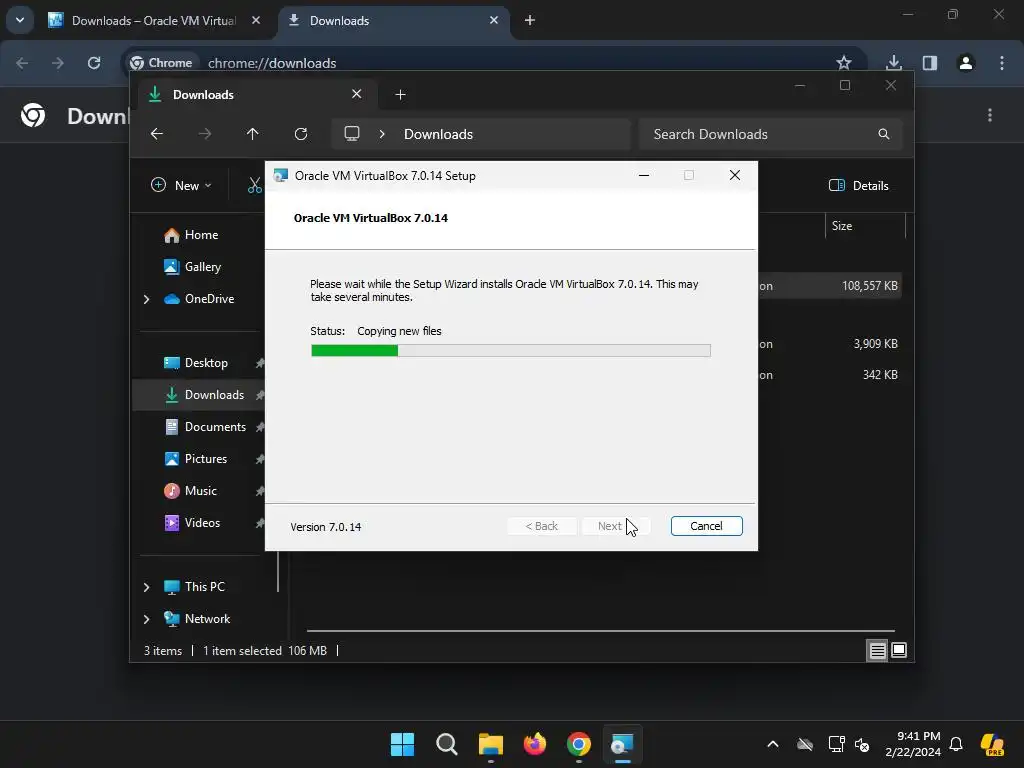The width and height of the screenshot is (1024, 768).
Task: Open Downloads page more actions menu
Action: (990, 116)
